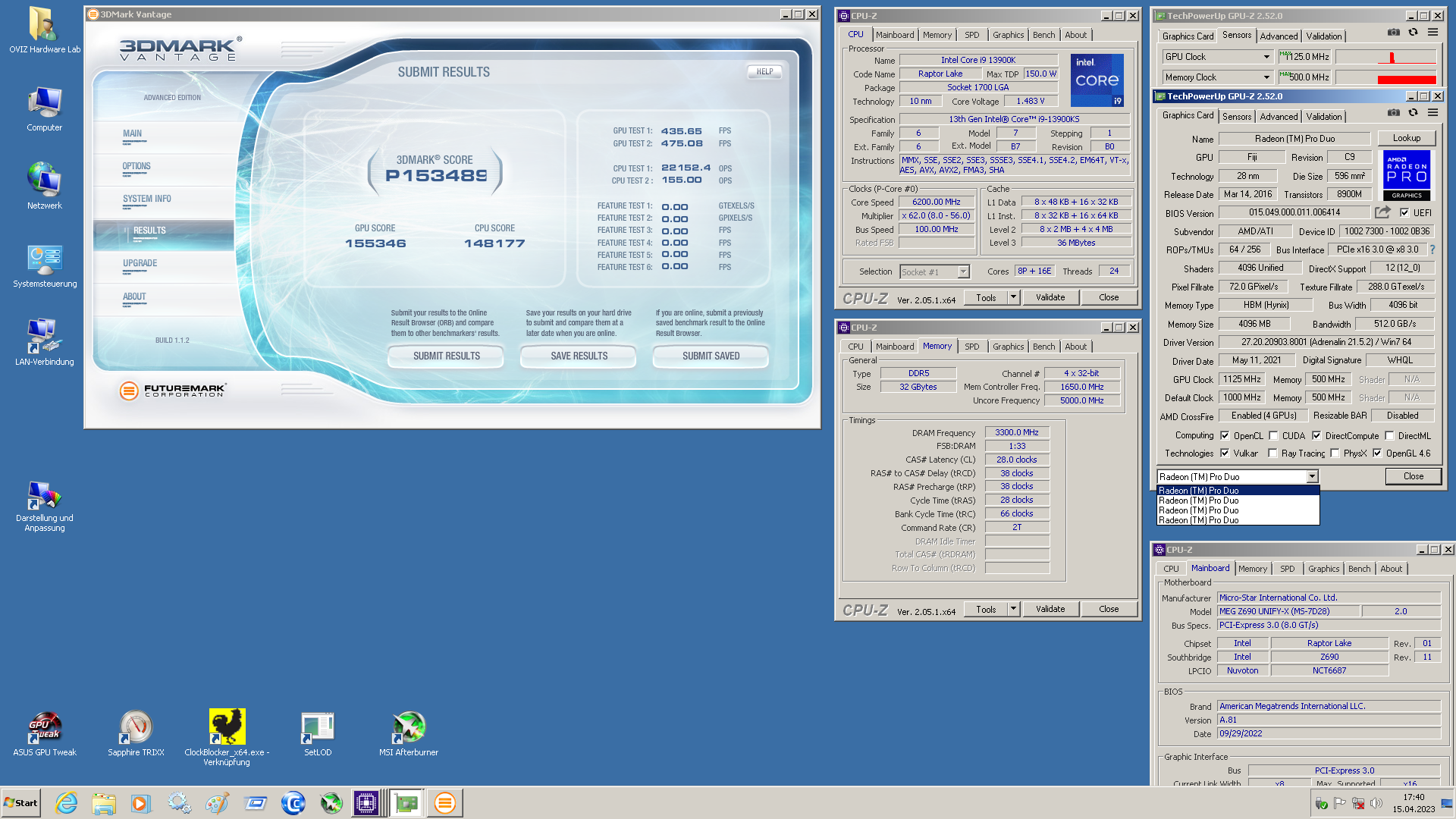Select the ClockBlocker_x64.exe shortcut icon

[x=227, y=737]
